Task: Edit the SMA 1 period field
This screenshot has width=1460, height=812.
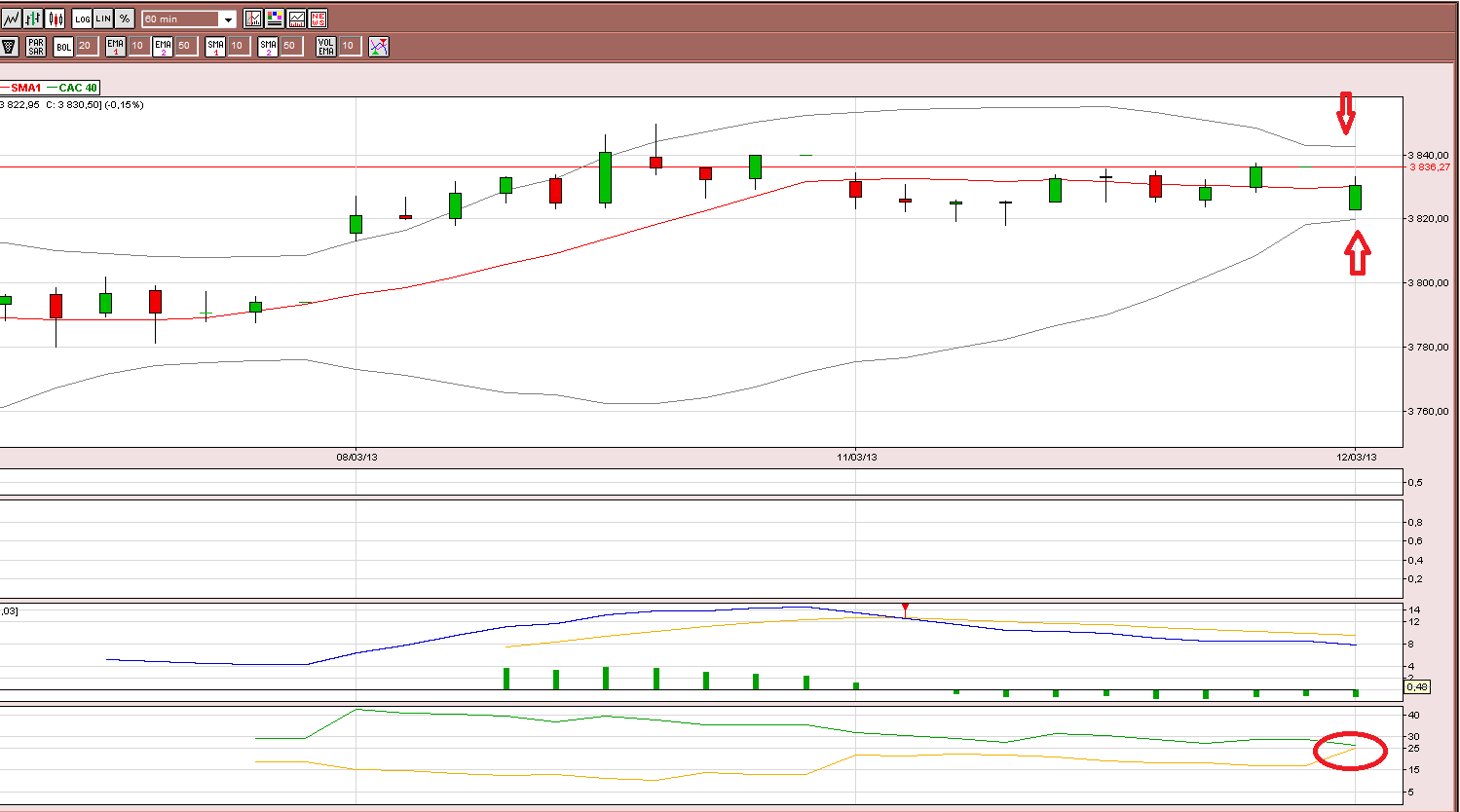Action: click(238, 46)
